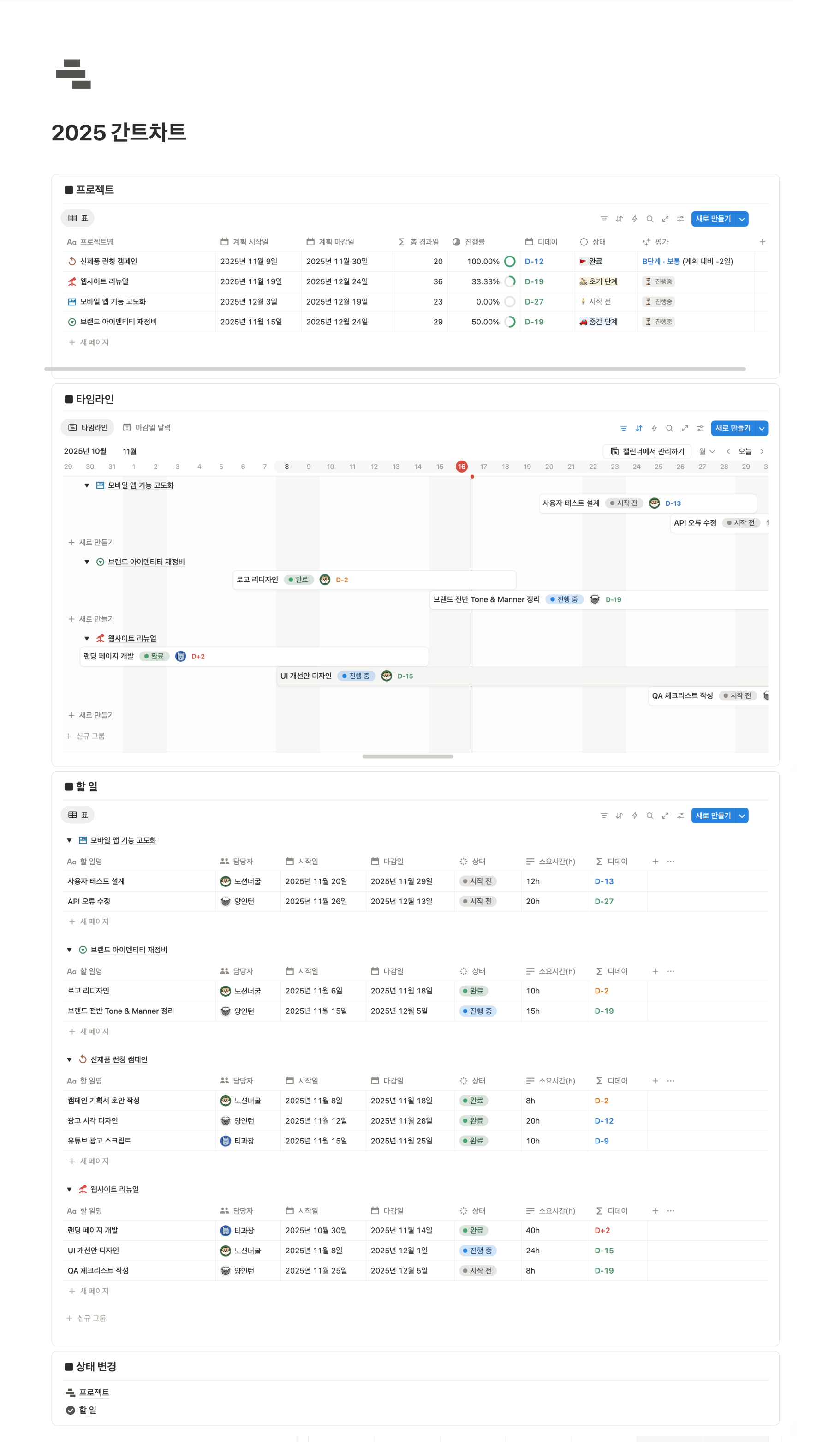Add a property column to 프로젝트 table
This screenshot has height=1442, width=840.
[763, 242]
